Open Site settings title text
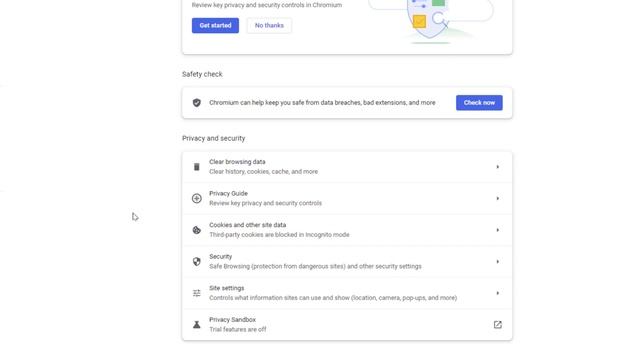 227,288
